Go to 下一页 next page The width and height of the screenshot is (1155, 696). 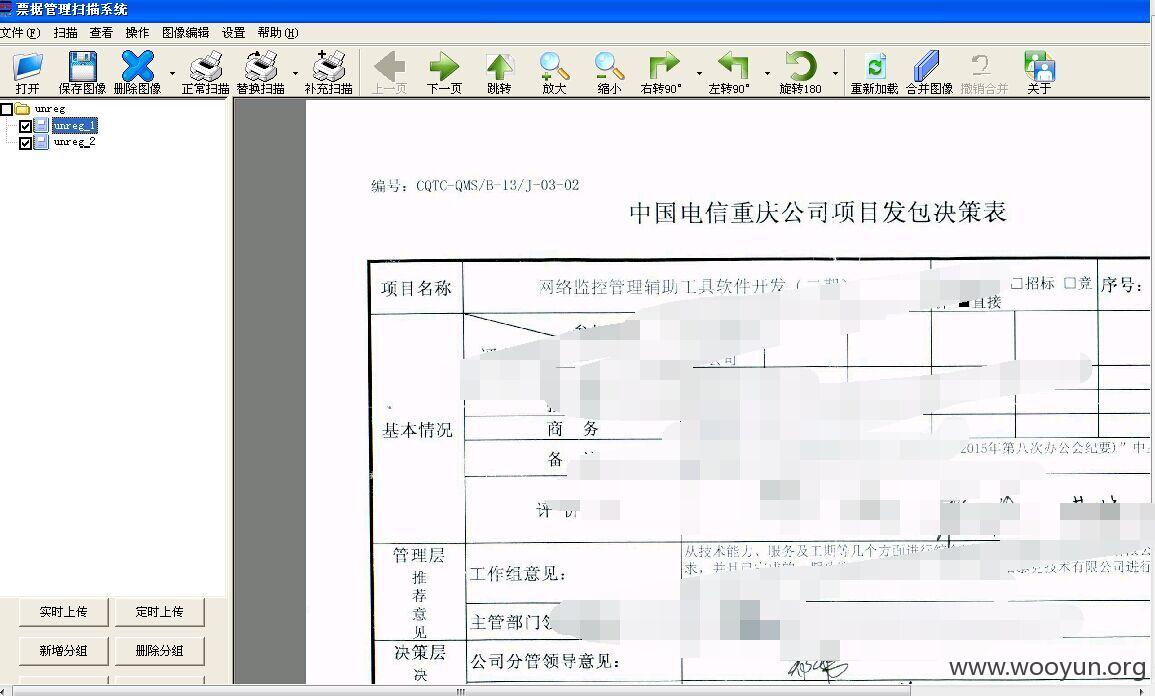coord(444,72)
